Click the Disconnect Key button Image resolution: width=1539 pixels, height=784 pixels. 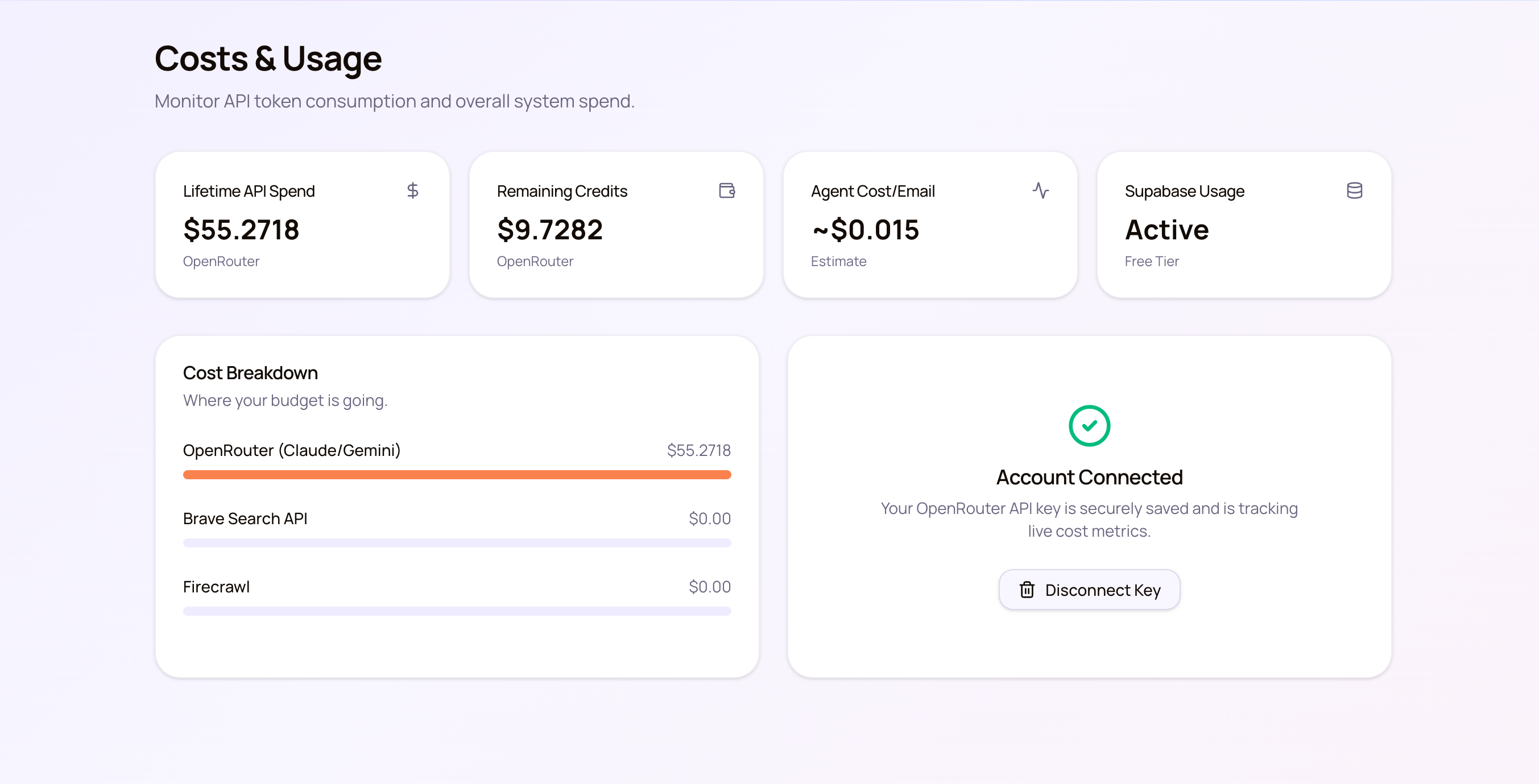[1089, 590]
